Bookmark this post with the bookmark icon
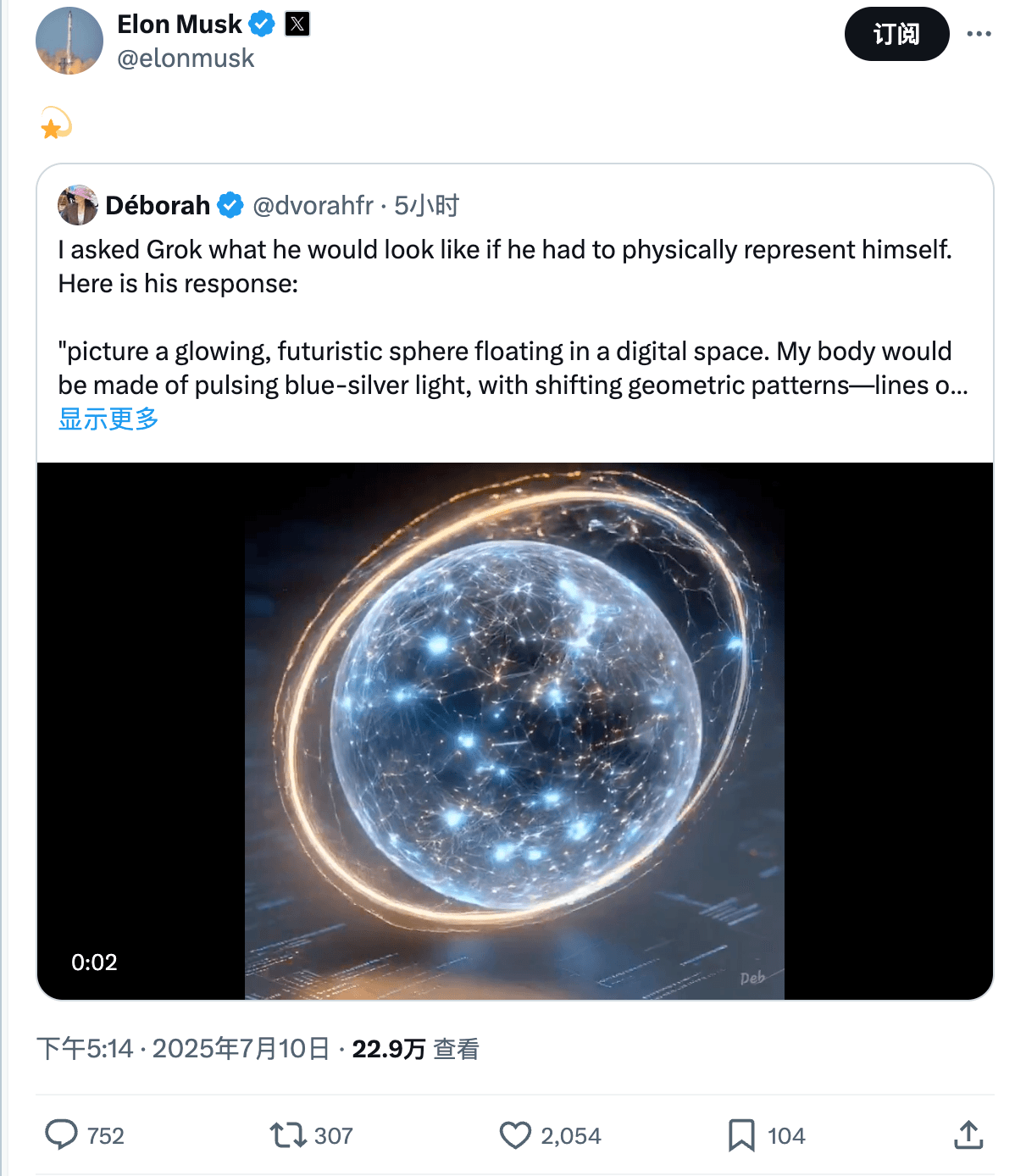Viewport: 1015px width, 1176px height. click(x=741, y=1134)
